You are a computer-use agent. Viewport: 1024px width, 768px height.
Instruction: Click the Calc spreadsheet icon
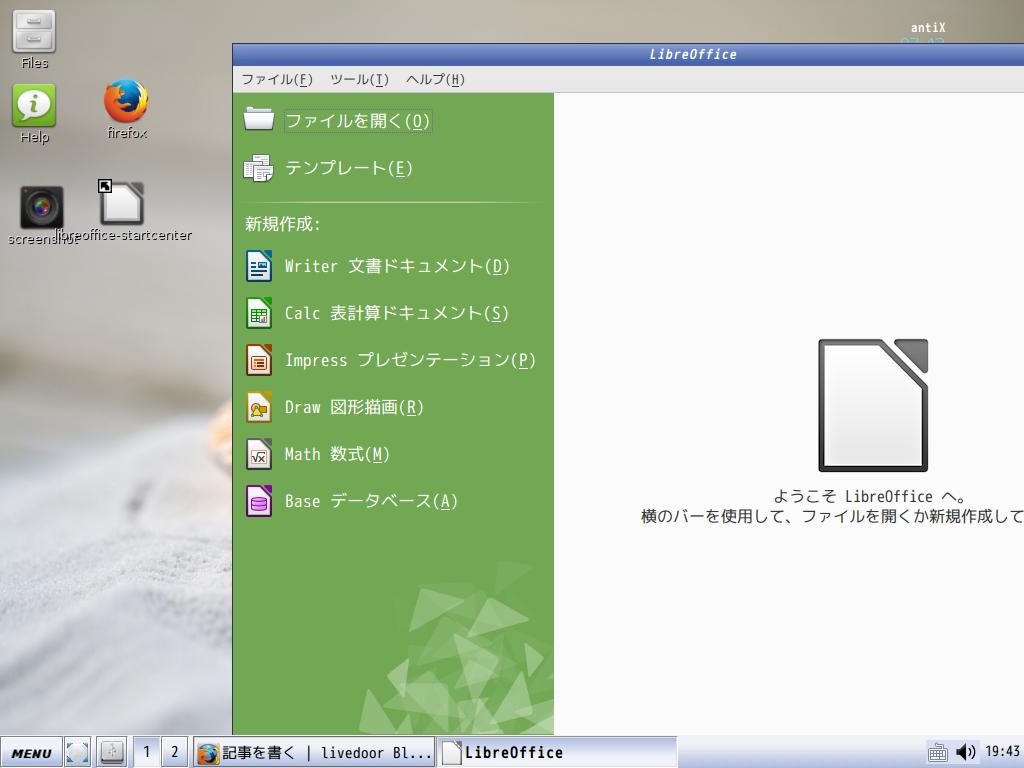point(259,313)
